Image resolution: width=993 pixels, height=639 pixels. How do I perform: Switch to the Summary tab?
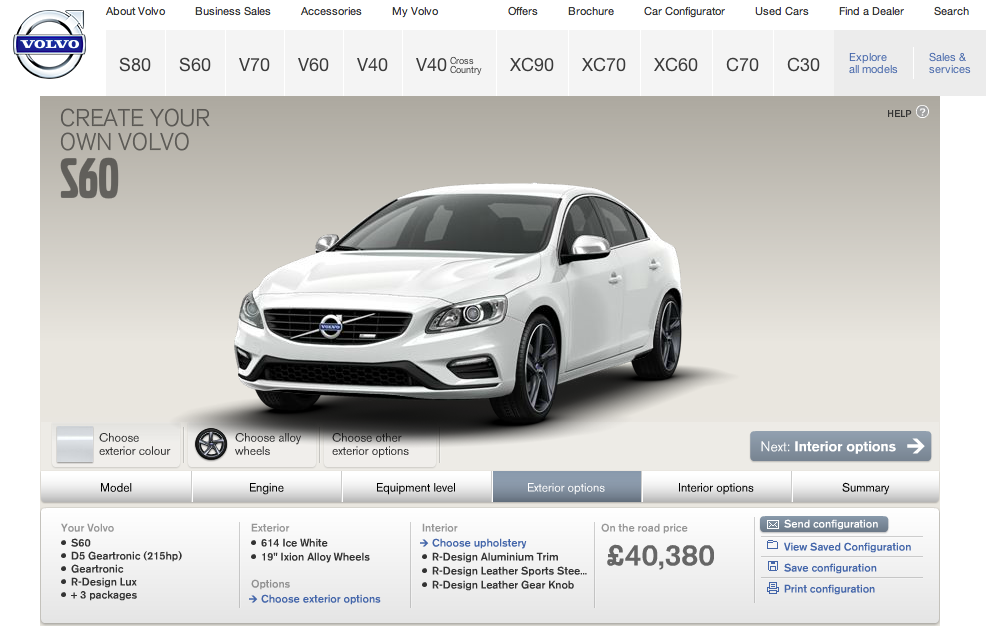(866, 488)
